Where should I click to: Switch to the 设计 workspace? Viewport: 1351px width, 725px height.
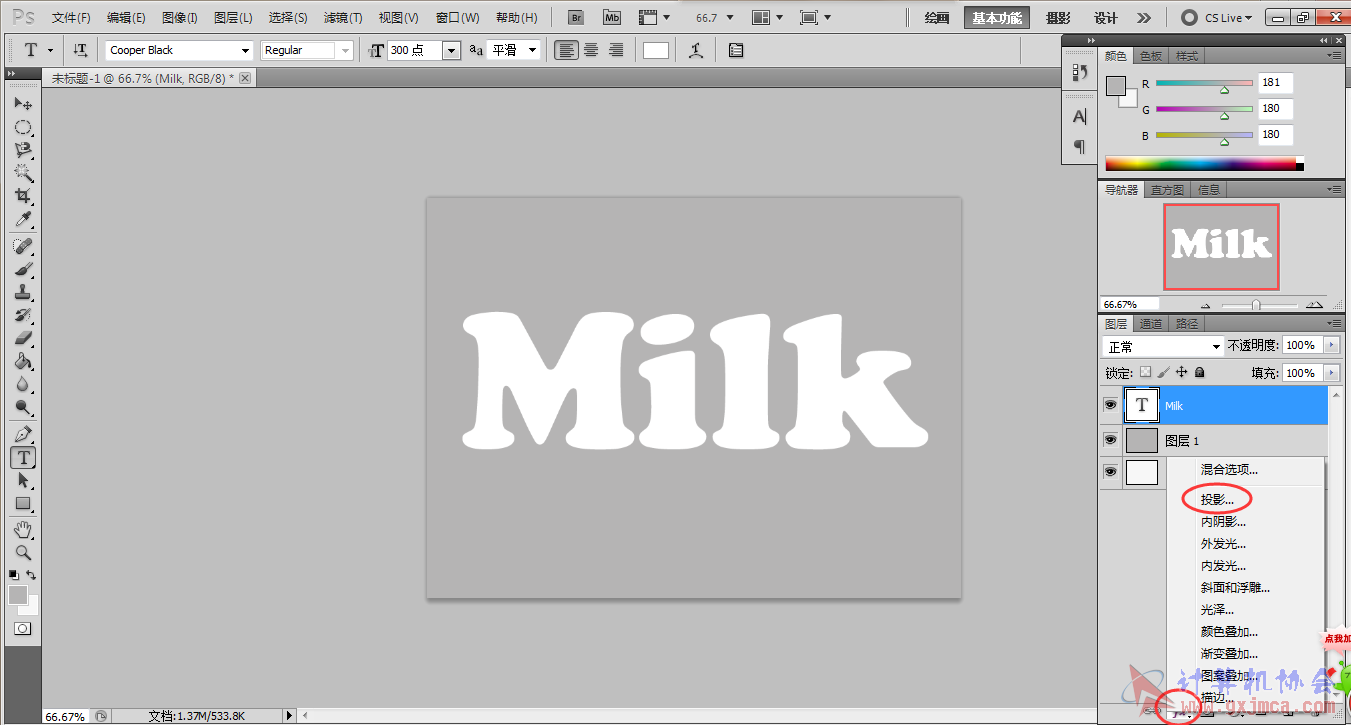click(1106, 18)
